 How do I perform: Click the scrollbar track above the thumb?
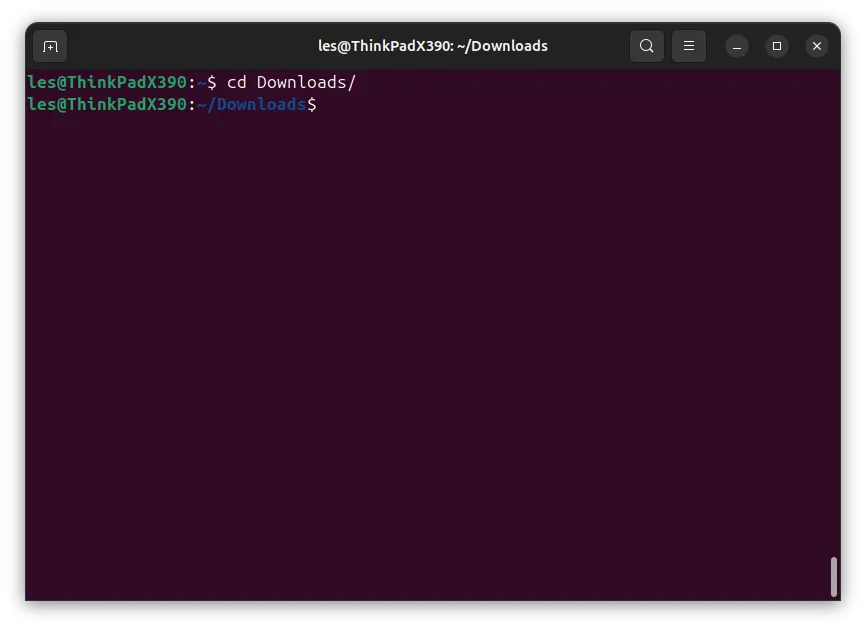point(833,309)
